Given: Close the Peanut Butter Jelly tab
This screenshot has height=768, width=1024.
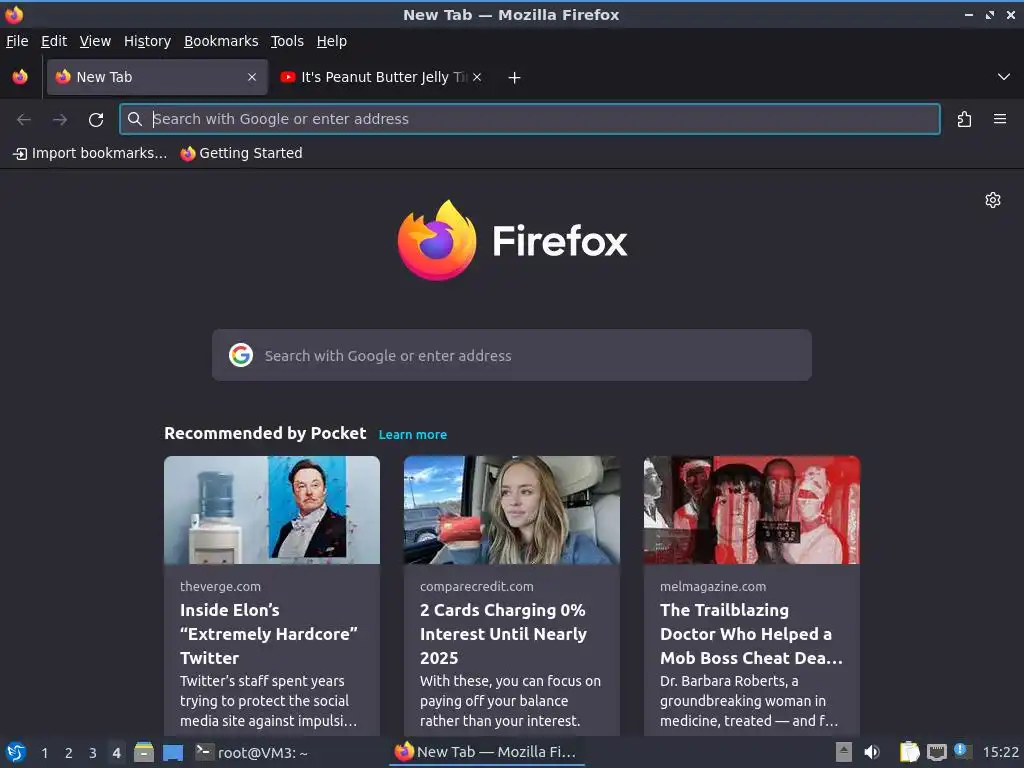Looking at the screenshot, I should [x=477, y=77].
